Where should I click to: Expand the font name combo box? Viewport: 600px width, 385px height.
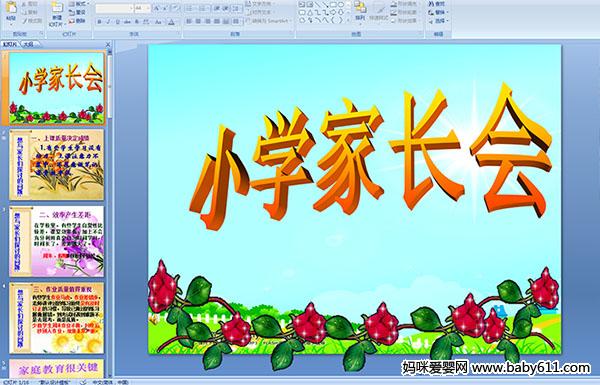tap(114, 8)
